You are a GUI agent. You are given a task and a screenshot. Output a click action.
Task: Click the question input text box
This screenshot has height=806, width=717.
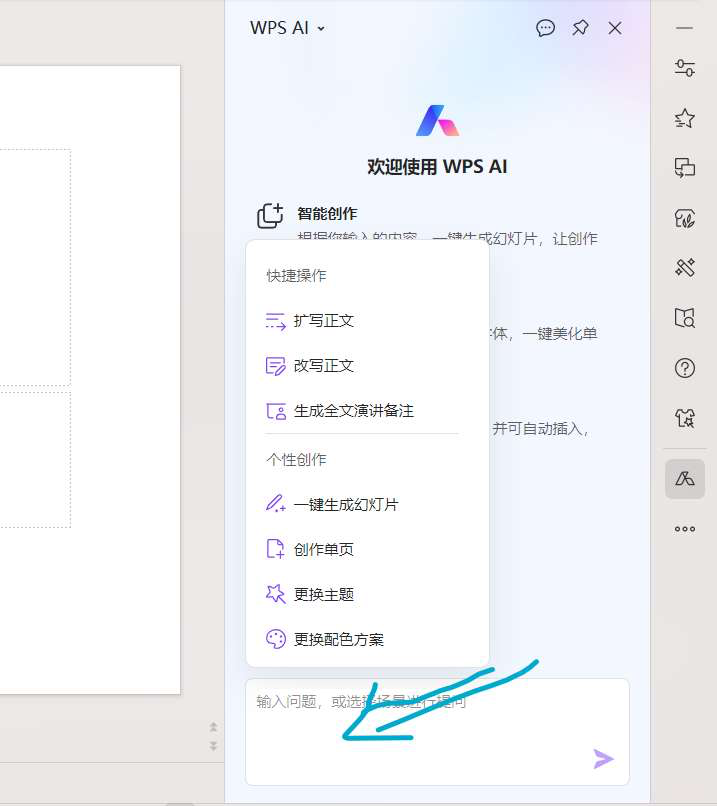click(420, 730)
